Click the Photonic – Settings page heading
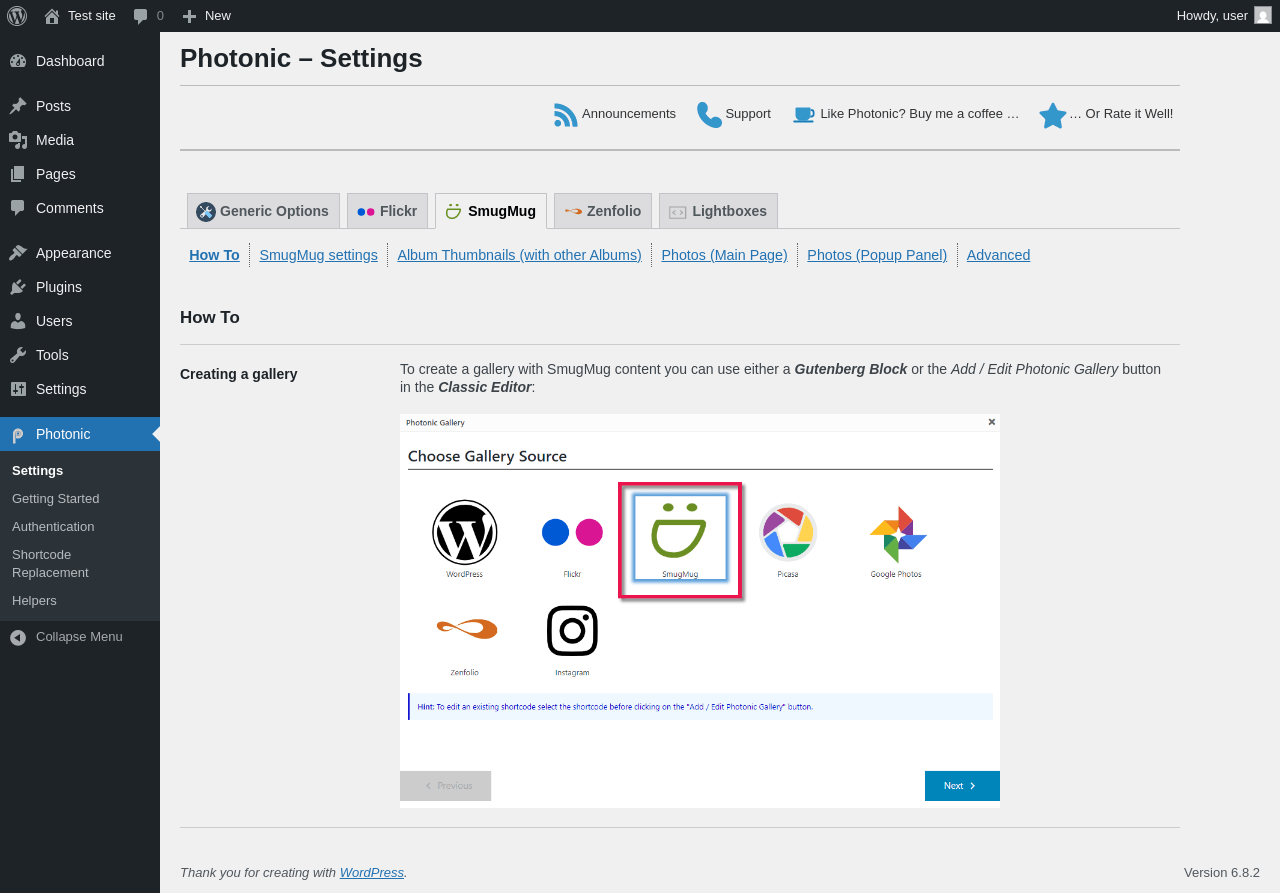Image resolution: width=1280 pixels, height=893 pixels. tap(301, 58)
